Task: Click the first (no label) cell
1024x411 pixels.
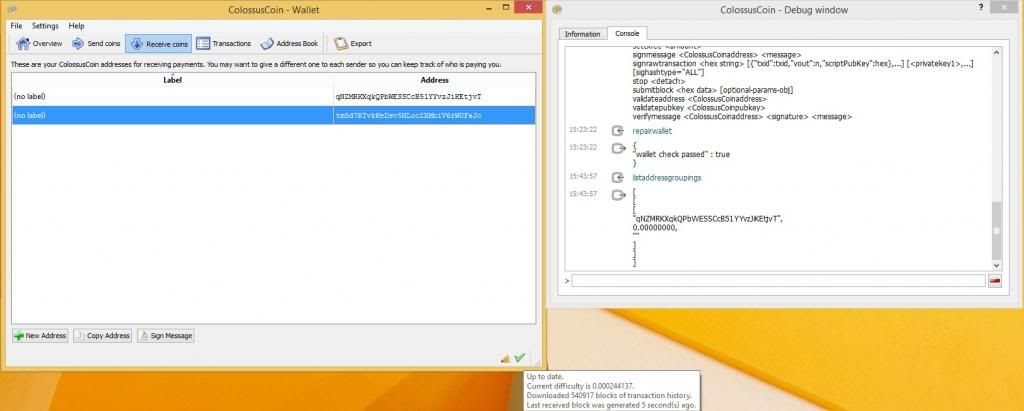Action: tap(172, 97)
